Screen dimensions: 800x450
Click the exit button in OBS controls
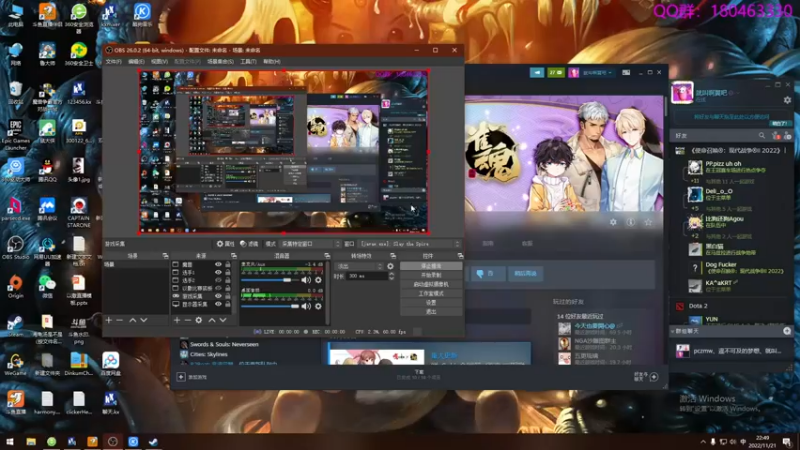pyautogui.click(x=431, y=312)
